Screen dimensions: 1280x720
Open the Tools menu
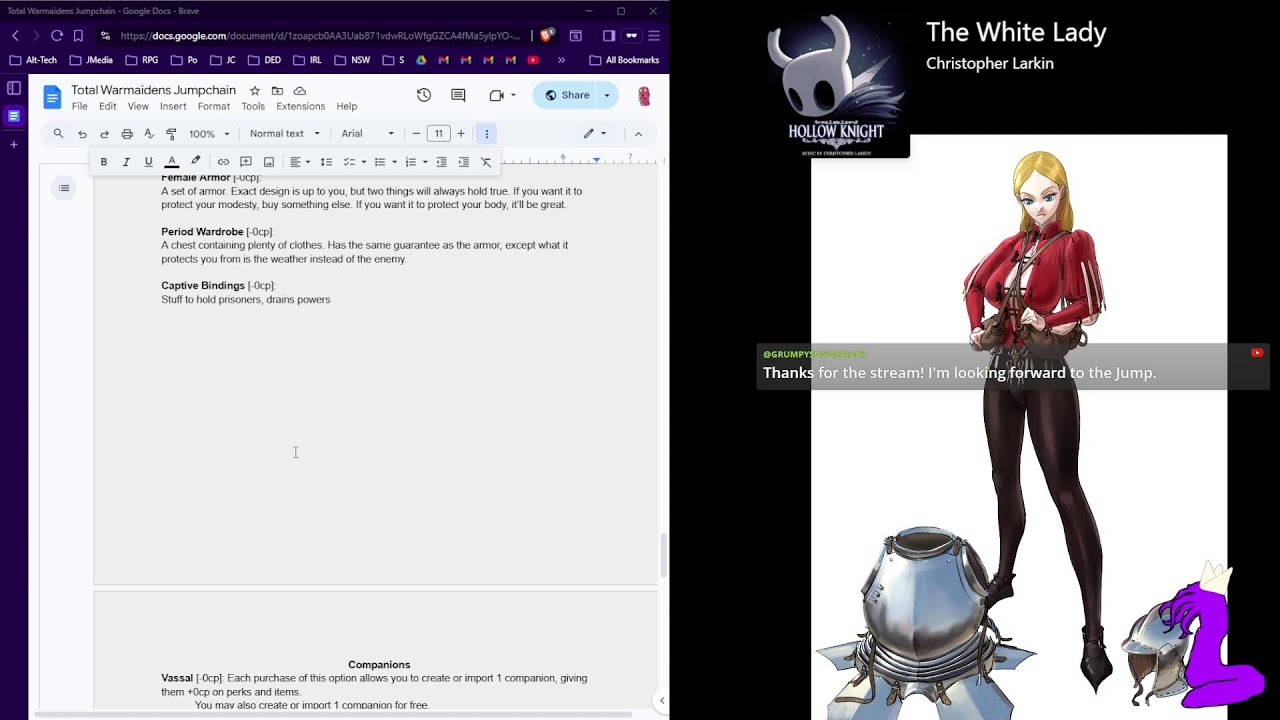tap(253, 106)
